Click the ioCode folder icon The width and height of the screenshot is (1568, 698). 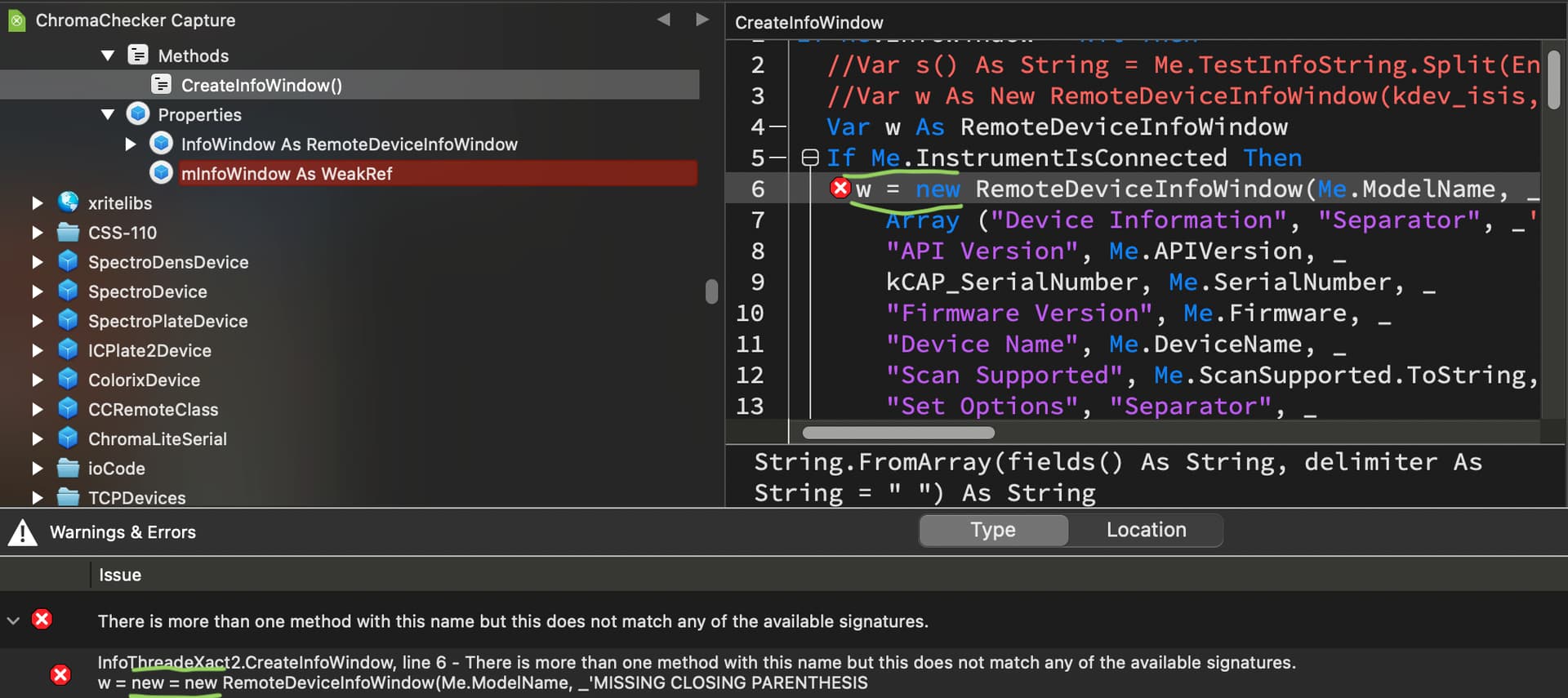click(x=69, y=468)
